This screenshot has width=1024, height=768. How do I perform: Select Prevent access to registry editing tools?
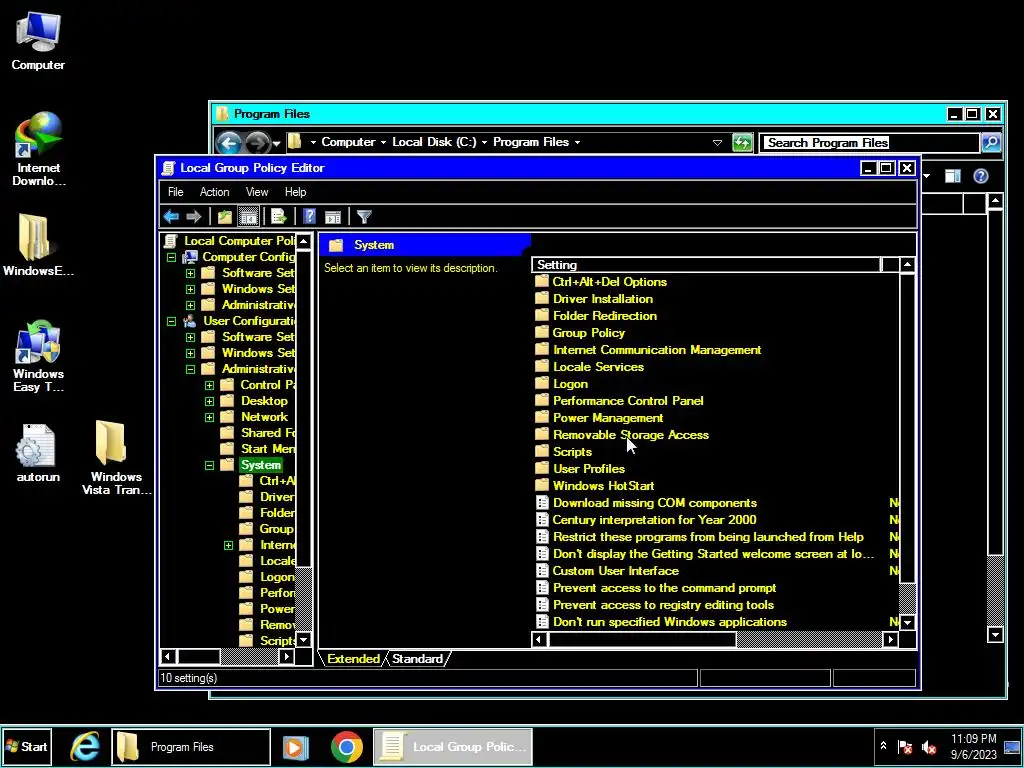pos(663,605)
